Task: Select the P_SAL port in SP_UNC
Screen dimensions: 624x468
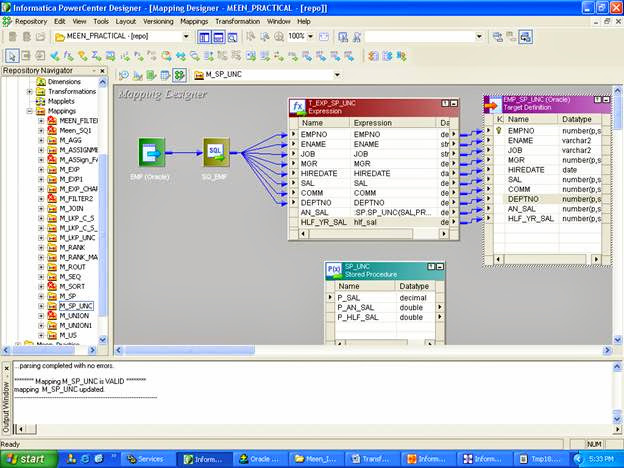Action: pyautogui.click(x=385, y=298)
